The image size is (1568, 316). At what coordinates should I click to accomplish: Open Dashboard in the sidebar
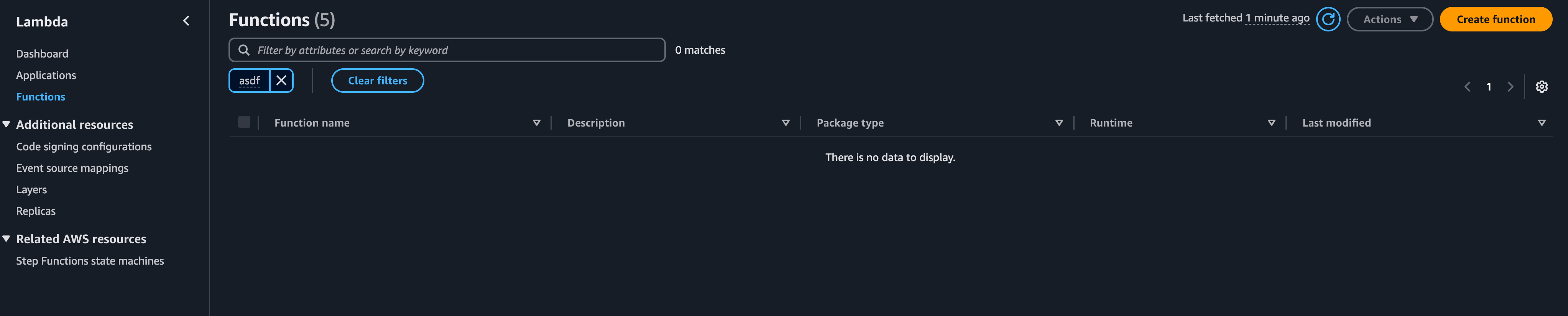click(x=42, y=54)
